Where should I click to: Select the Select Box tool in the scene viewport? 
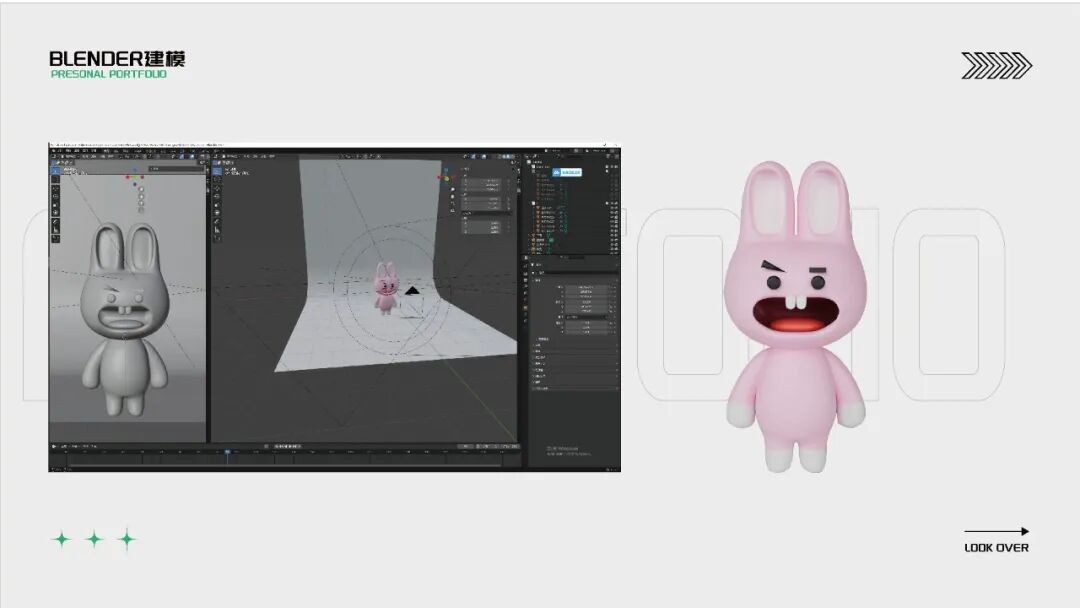click(217, 171)
